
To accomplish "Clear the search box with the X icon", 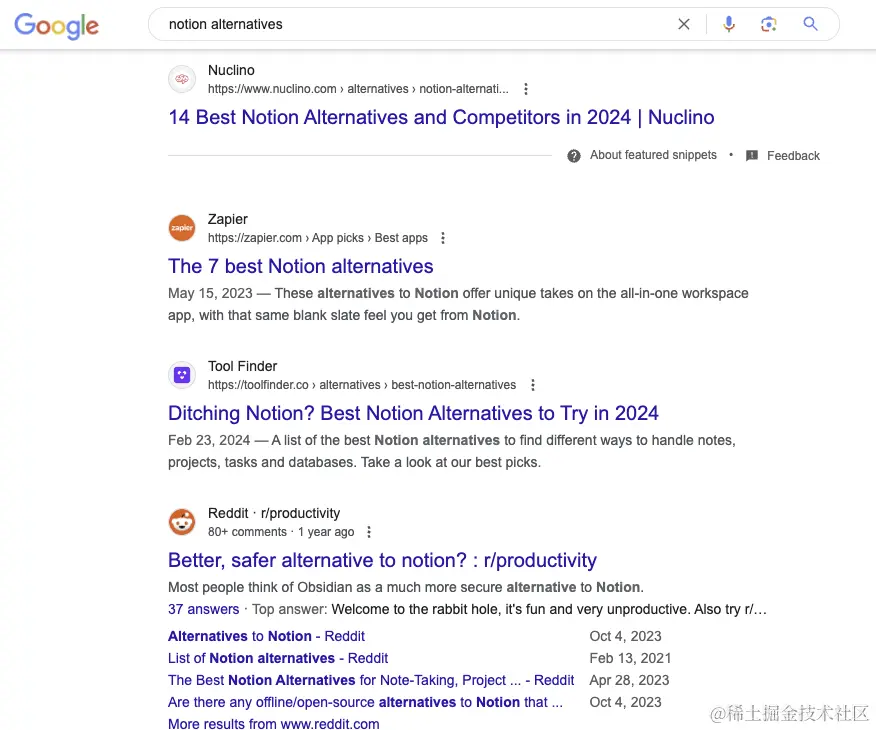I will 684,24.
